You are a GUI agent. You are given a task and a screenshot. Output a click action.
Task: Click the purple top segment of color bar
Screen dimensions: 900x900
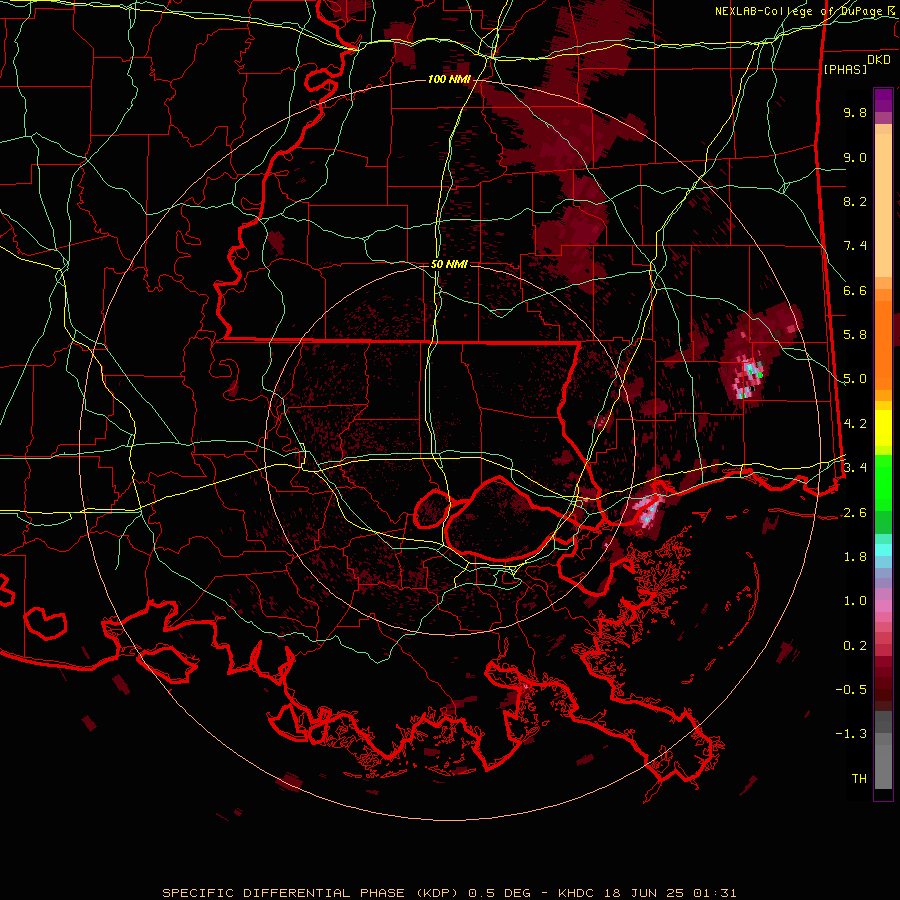[x=883, y=101]
